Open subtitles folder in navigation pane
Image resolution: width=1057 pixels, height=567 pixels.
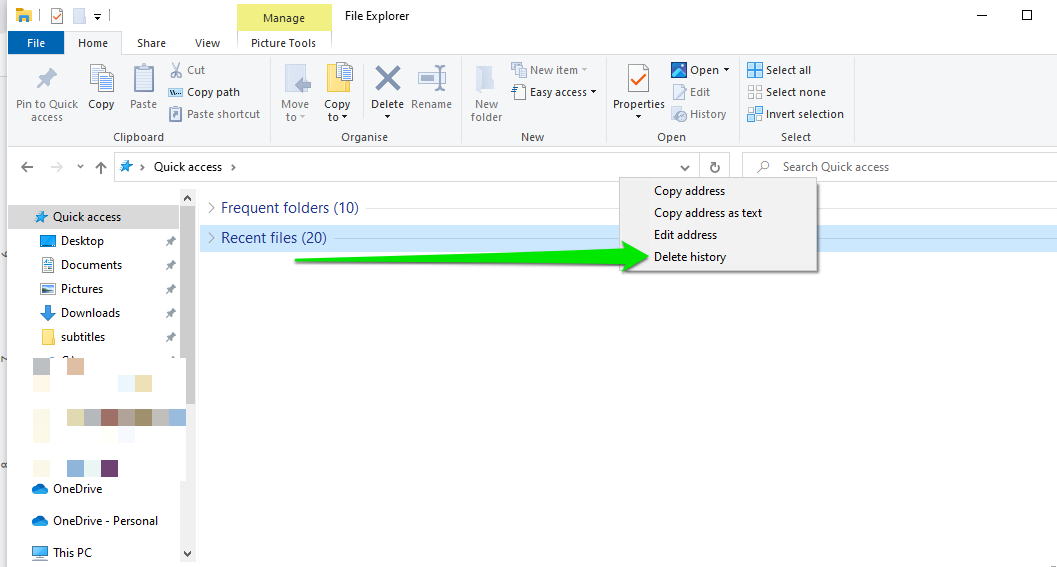82,336
